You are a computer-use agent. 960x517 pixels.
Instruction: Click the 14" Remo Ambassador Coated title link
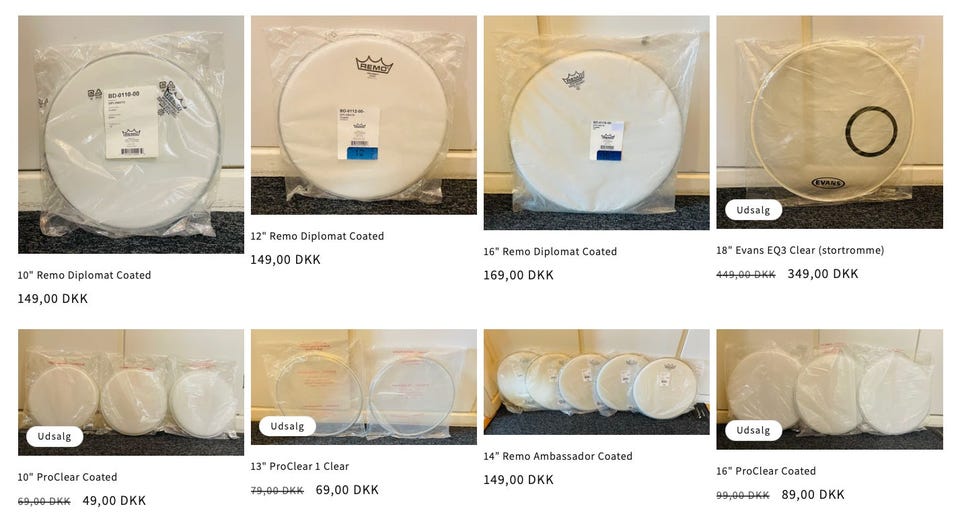point(558,456)
